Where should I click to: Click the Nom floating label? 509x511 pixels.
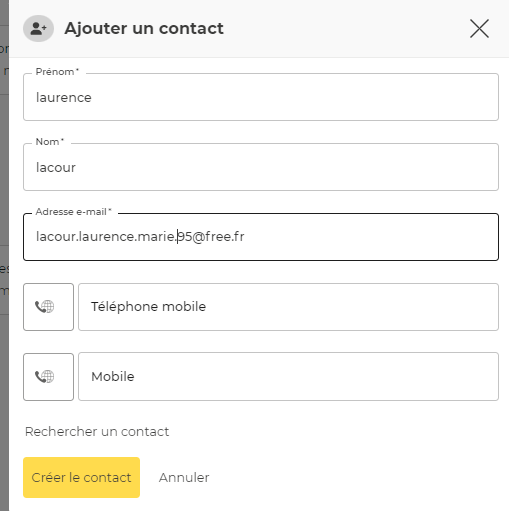point(50,142)
